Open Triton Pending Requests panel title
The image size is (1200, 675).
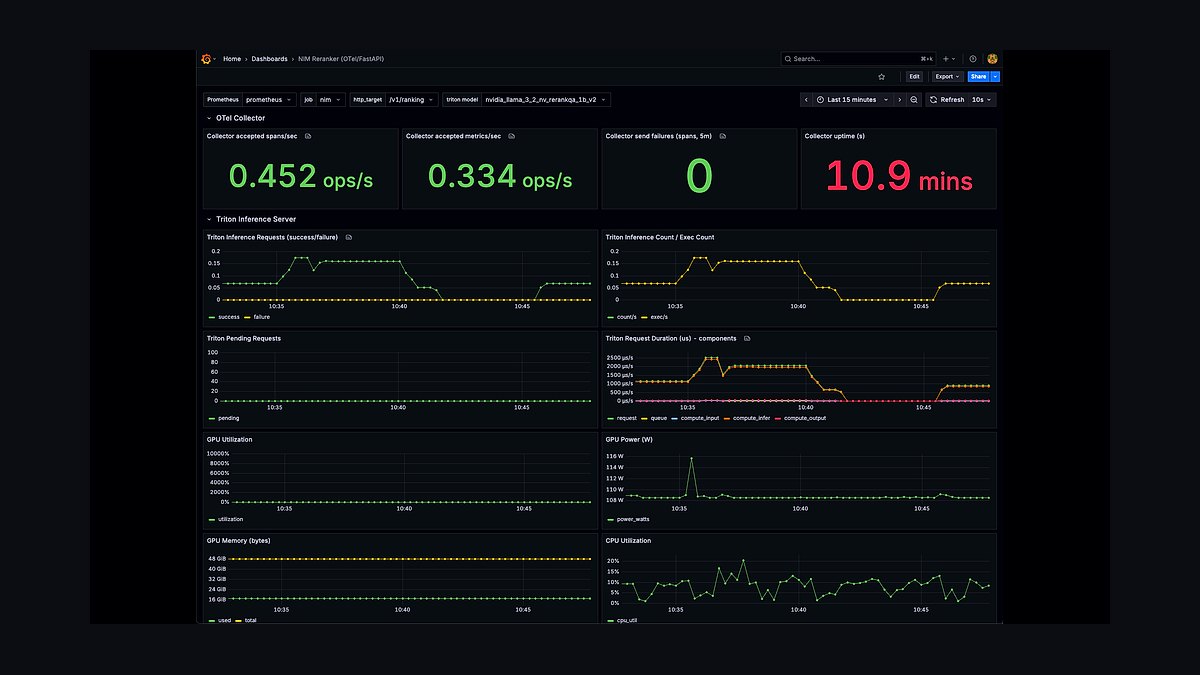click(244, 338)
